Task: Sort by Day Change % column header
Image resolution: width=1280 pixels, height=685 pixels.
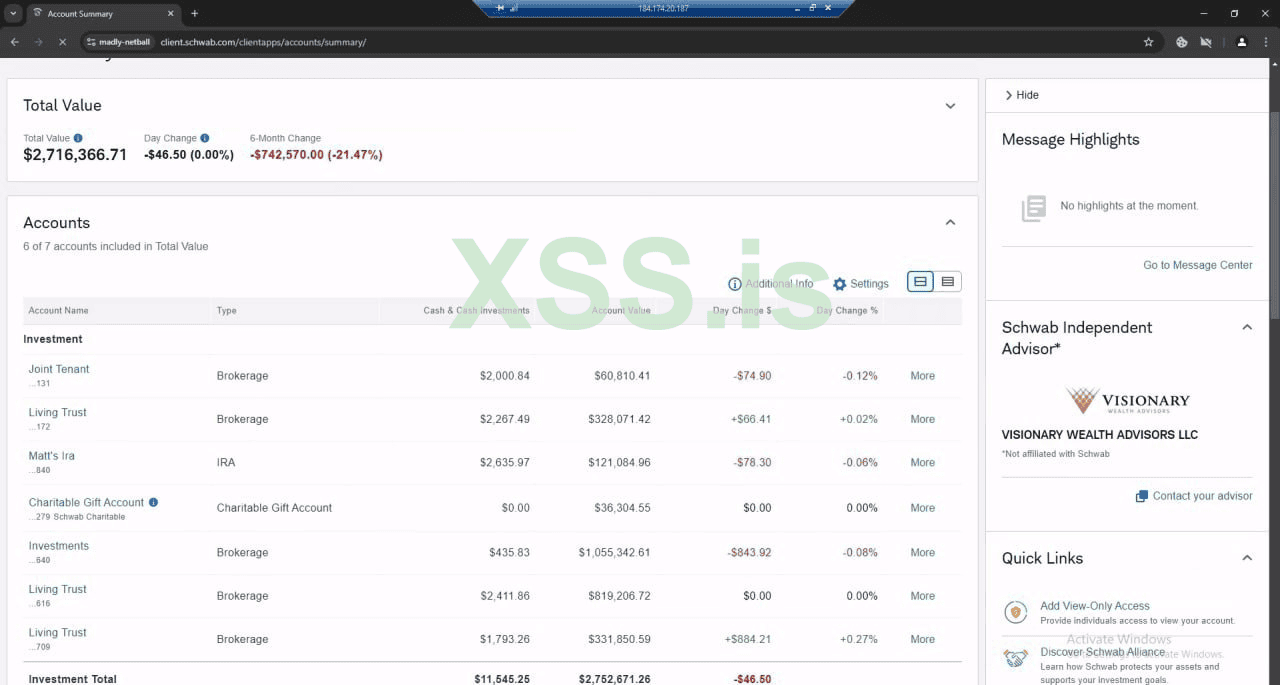Action: coord(847,310)
